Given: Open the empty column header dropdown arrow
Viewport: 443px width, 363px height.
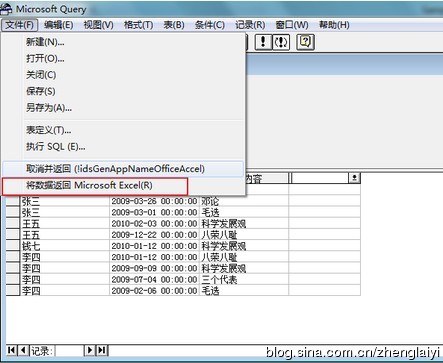Looking at the screenshot, I should click(354, 178).
